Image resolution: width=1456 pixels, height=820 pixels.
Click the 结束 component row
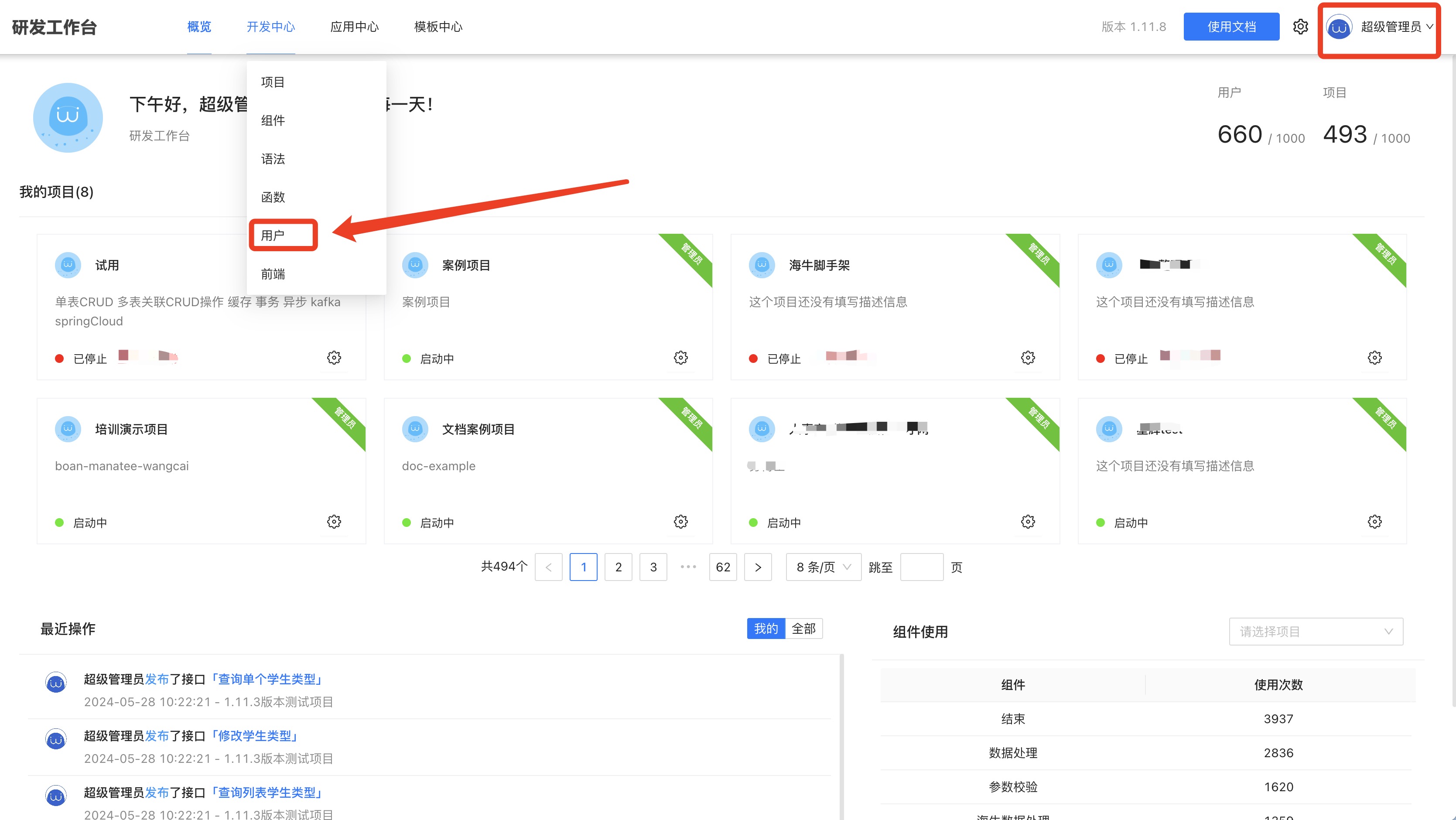pyautogui.click(x=1146, y=719)
